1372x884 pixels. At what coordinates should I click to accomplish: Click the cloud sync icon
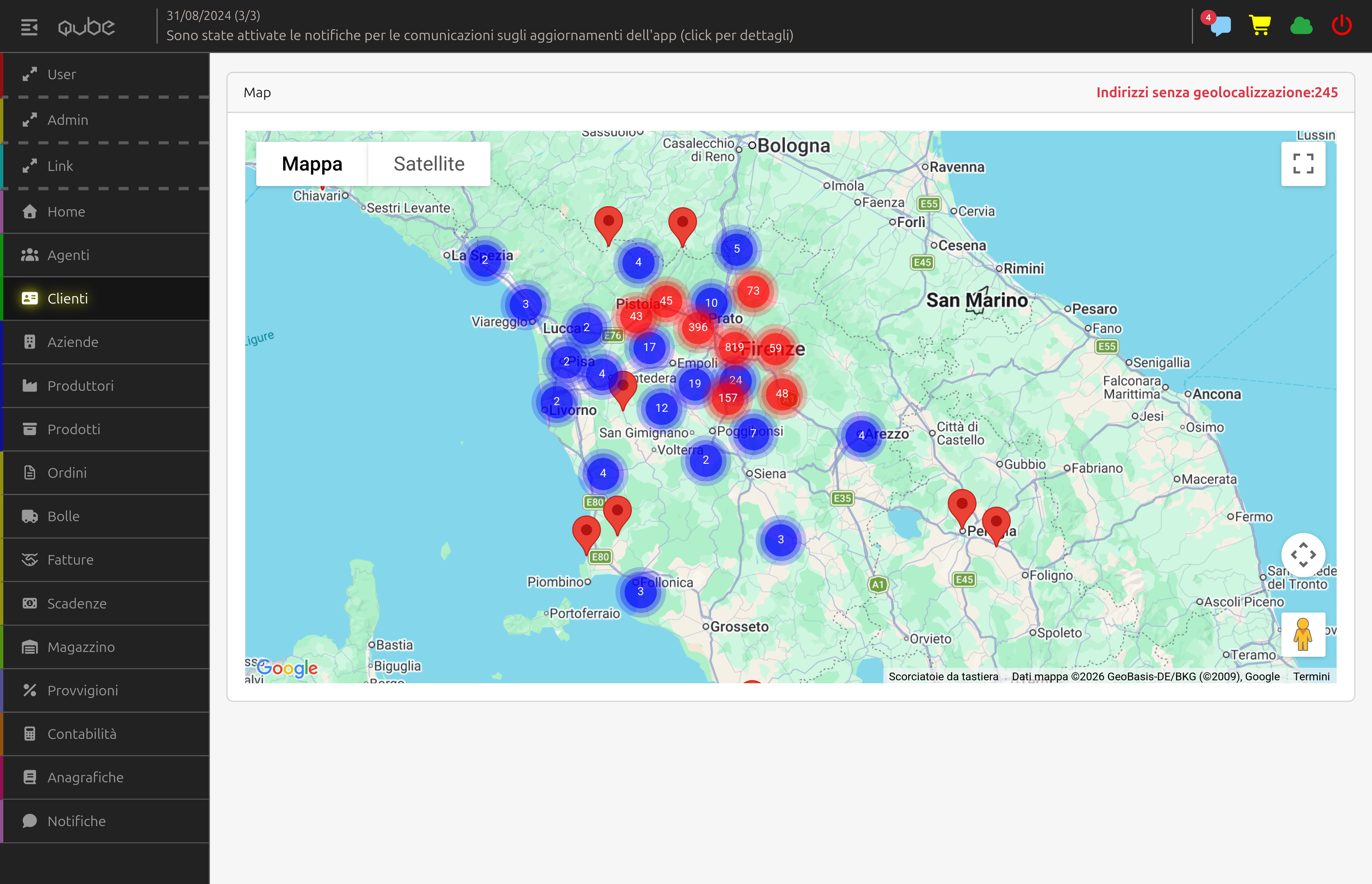pos(1301,25)
